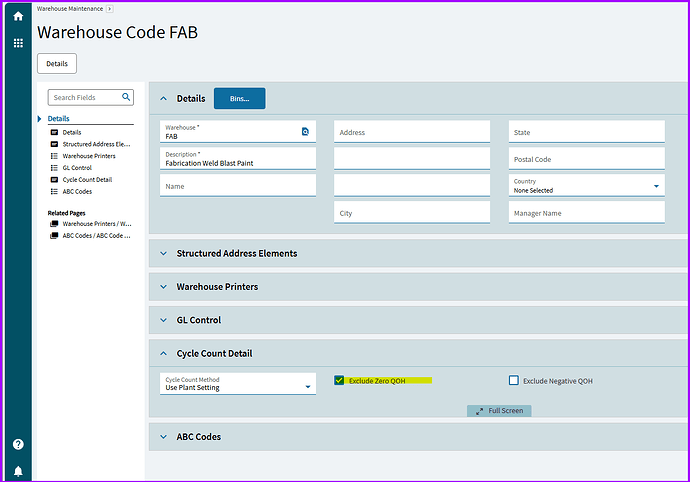Select Cycle Count Detail in nav tree
The height and width of the screenshot is (482, 690).
[87, 180]
